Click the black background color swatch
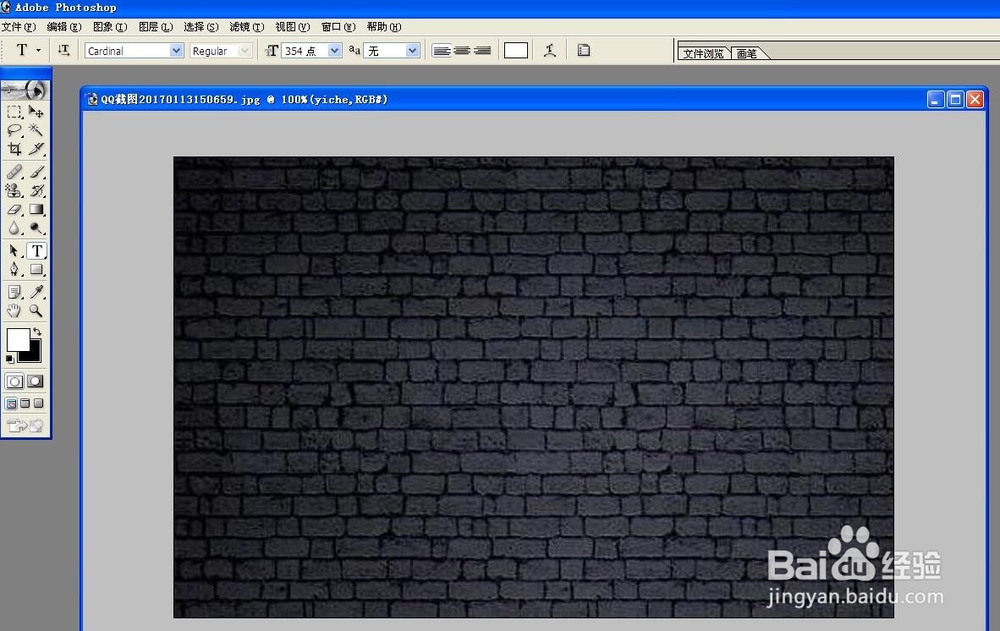This screenshot has height=631, width=1000. (x=32, y=354)
